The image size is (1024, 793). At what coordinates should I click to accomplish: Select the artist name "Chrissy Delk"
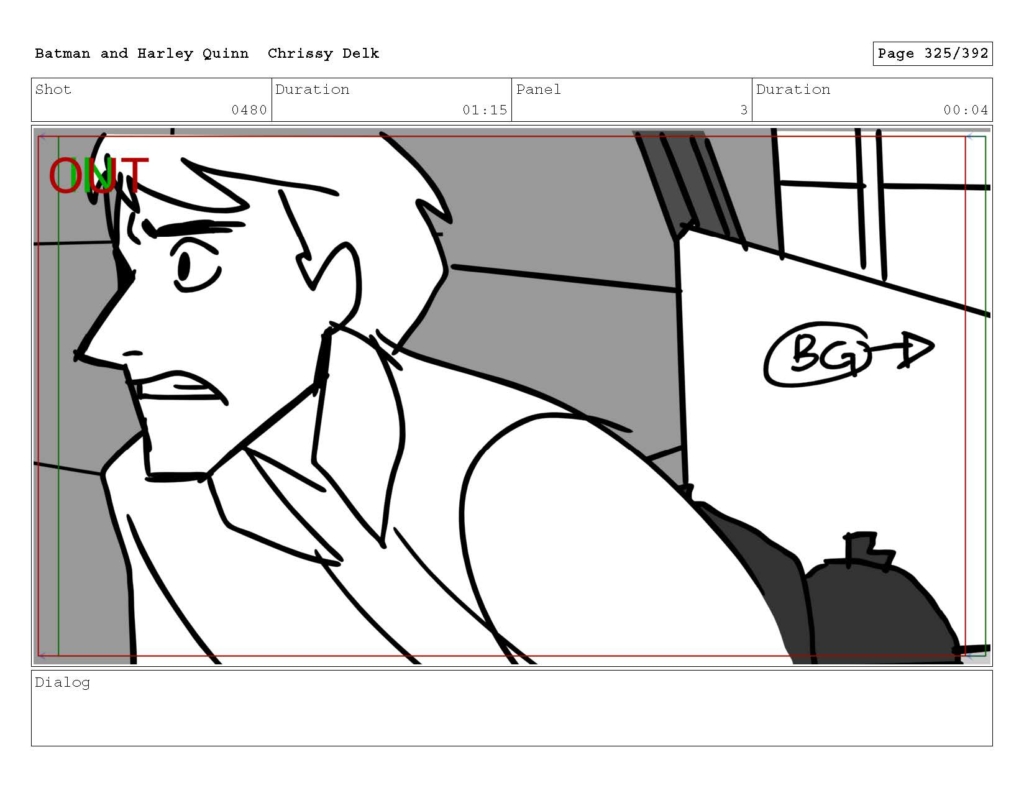[323, 54]
